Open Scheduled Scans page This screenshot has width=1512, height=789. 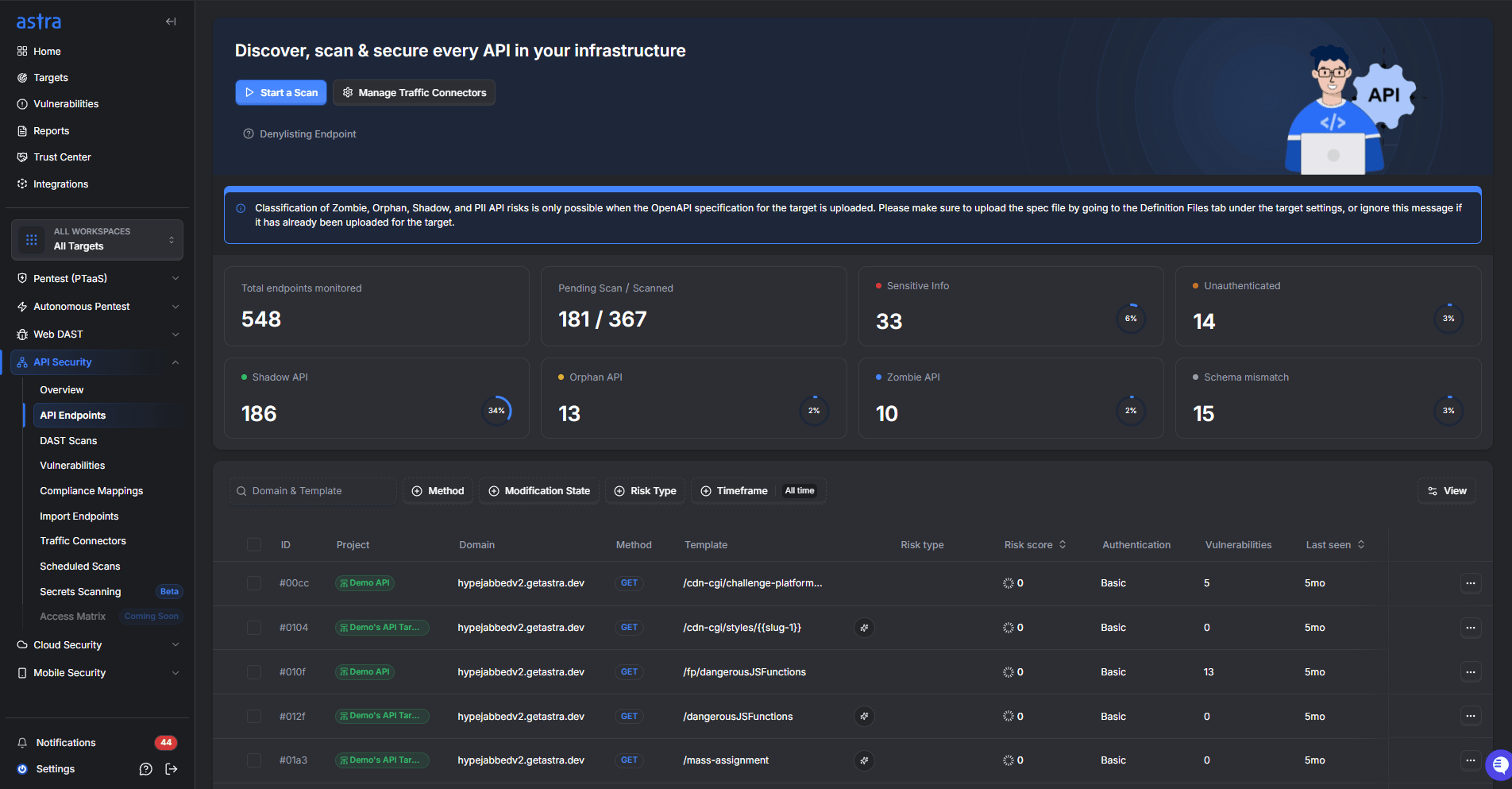[x=80, y=567]
